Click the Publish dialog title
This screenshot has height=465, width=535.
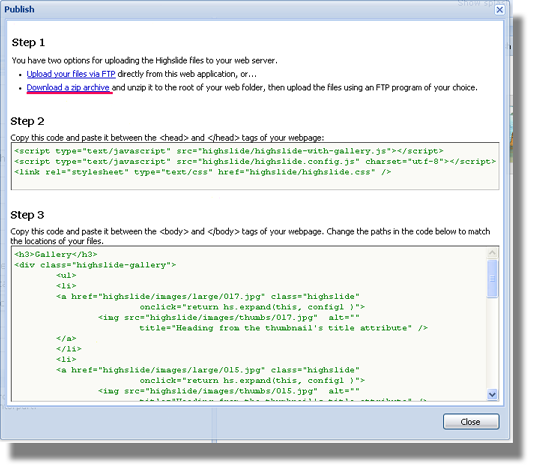click(19, 9)
